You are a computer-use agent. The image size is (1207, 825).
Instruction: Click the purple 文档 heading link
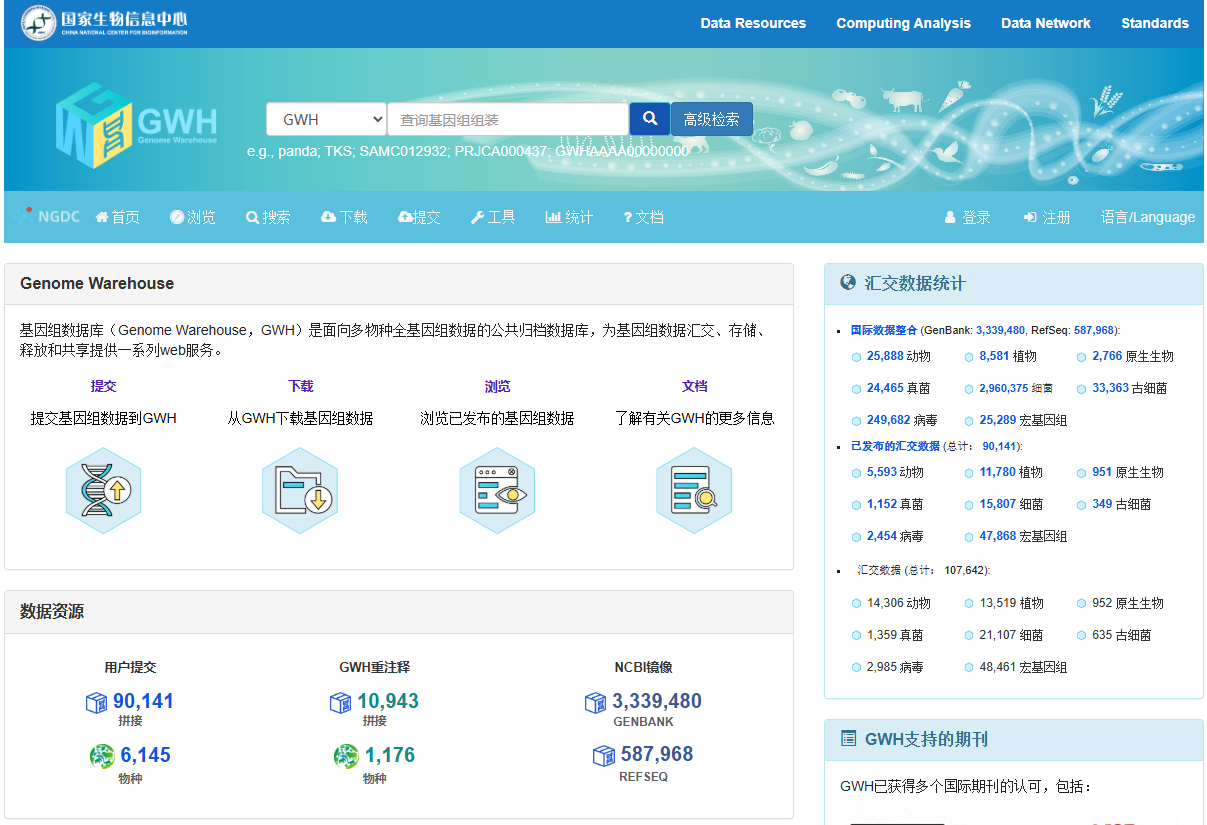694,386
